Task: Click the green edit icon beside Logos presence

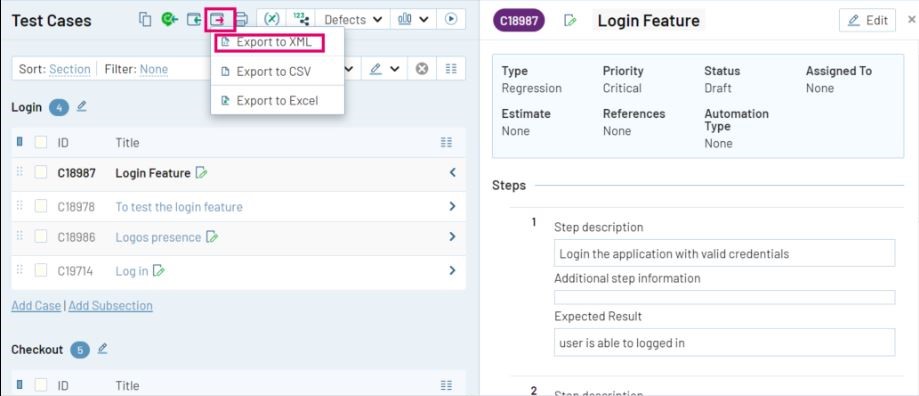Action: [x=212, y=237]
